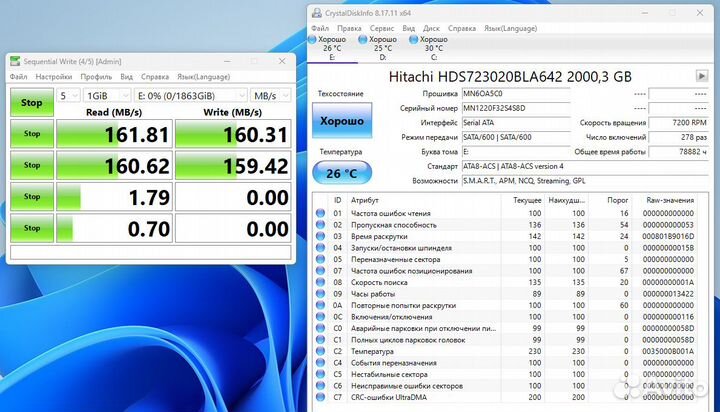Click status icon for Аварийные парковки row
The height and width of the screenshot is (412, 720).
pyautogui.click(x=321, y=328)
